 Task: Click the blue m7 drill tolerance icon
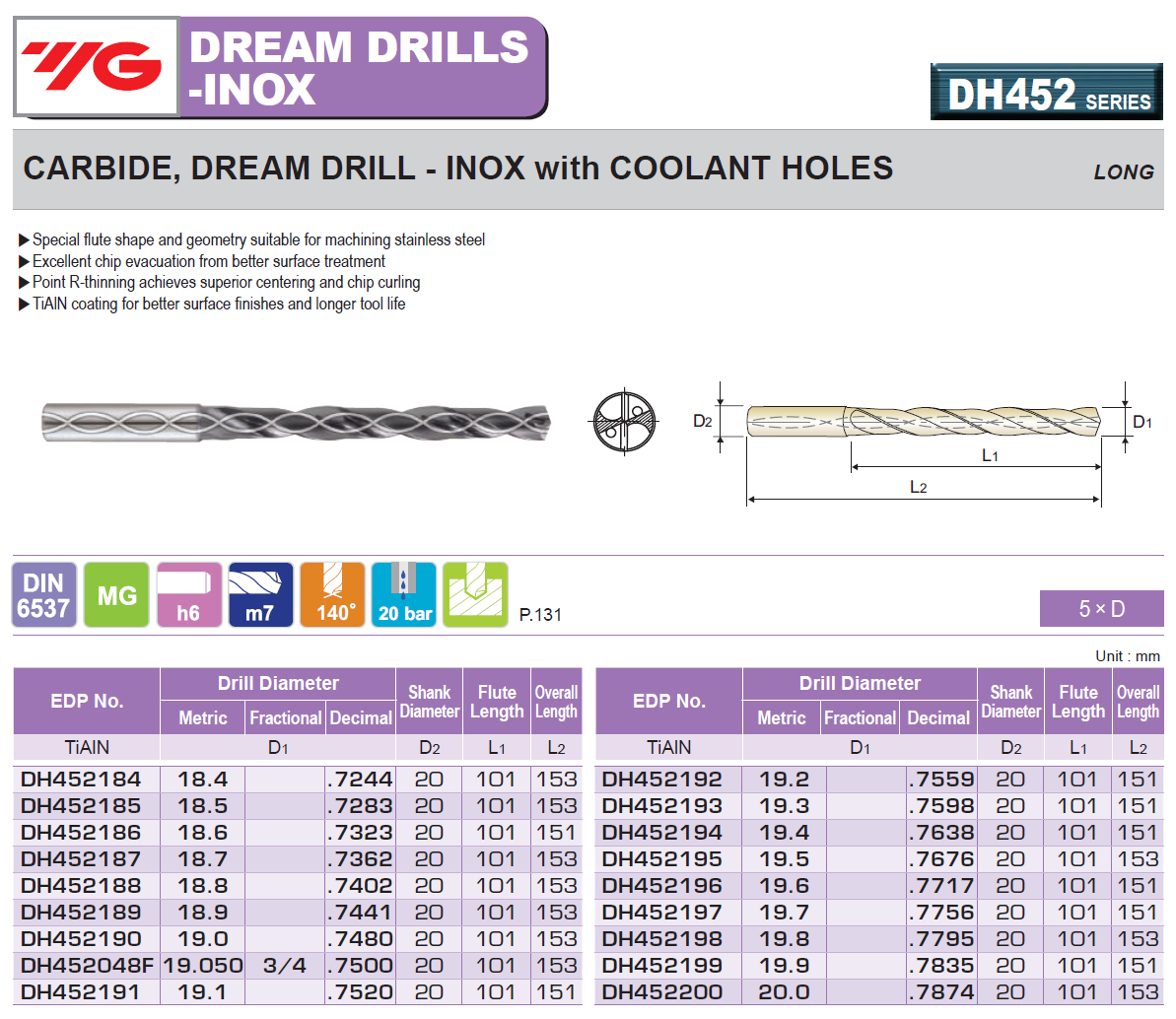pos(260,595)
